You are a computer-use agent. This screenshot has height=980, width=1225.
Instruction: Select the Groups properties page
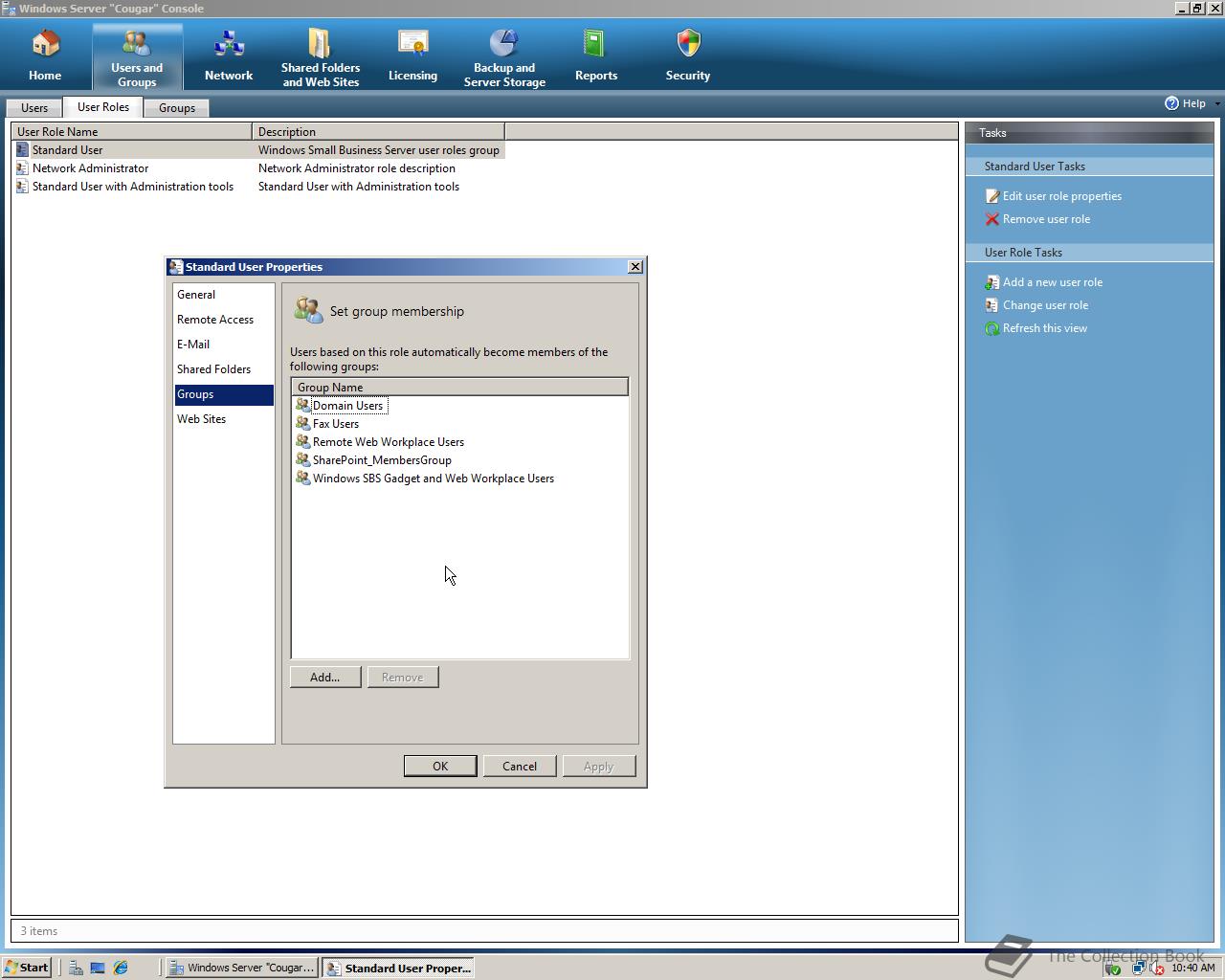coord(224,394)
